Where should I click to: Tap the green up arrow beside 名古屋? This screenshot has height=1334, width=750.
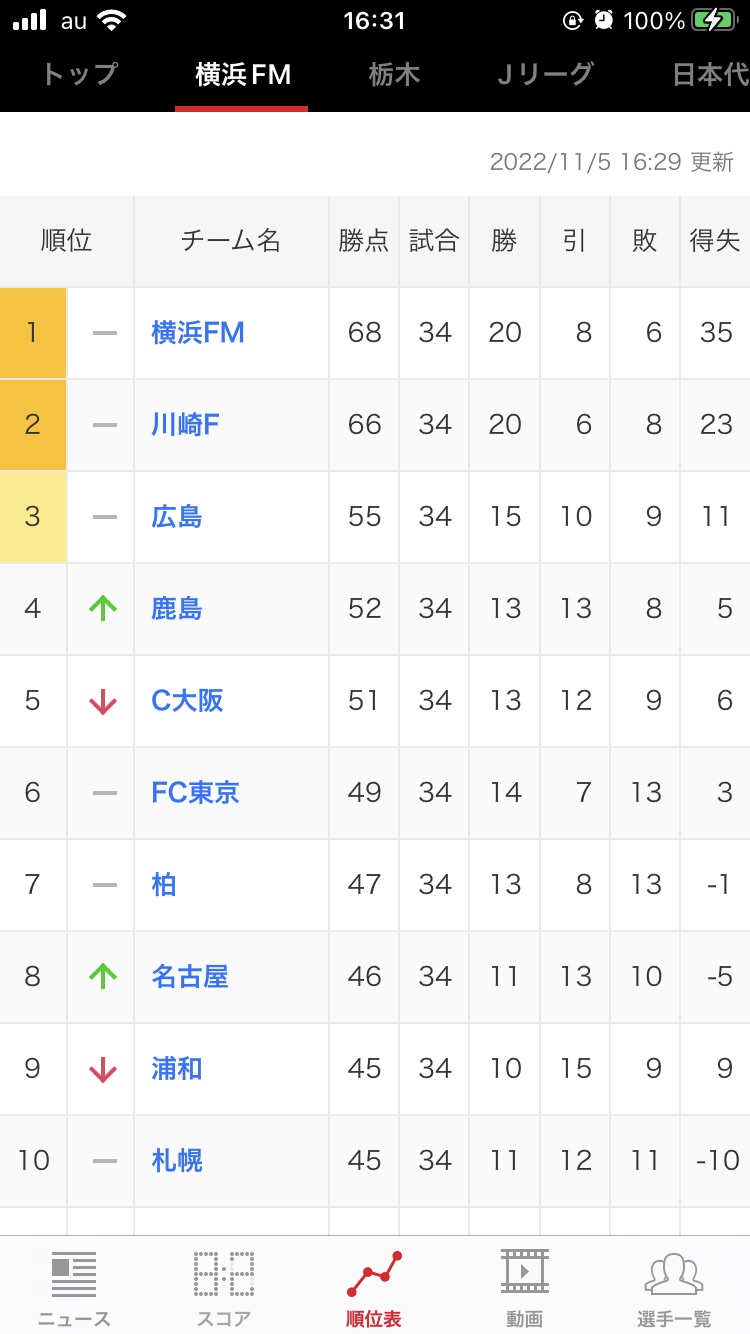103,976
